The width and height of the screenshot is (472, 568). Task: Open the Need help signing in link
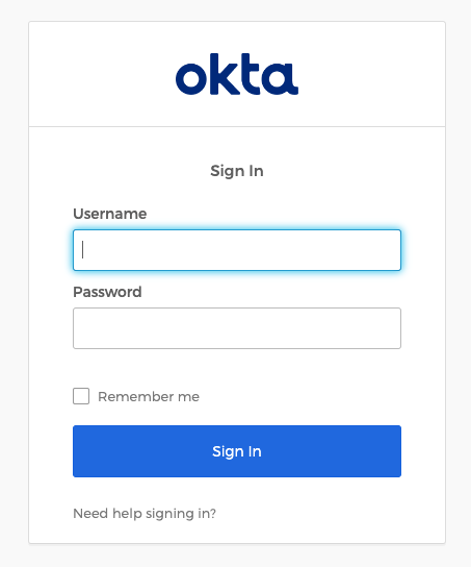tap(145, 514)
